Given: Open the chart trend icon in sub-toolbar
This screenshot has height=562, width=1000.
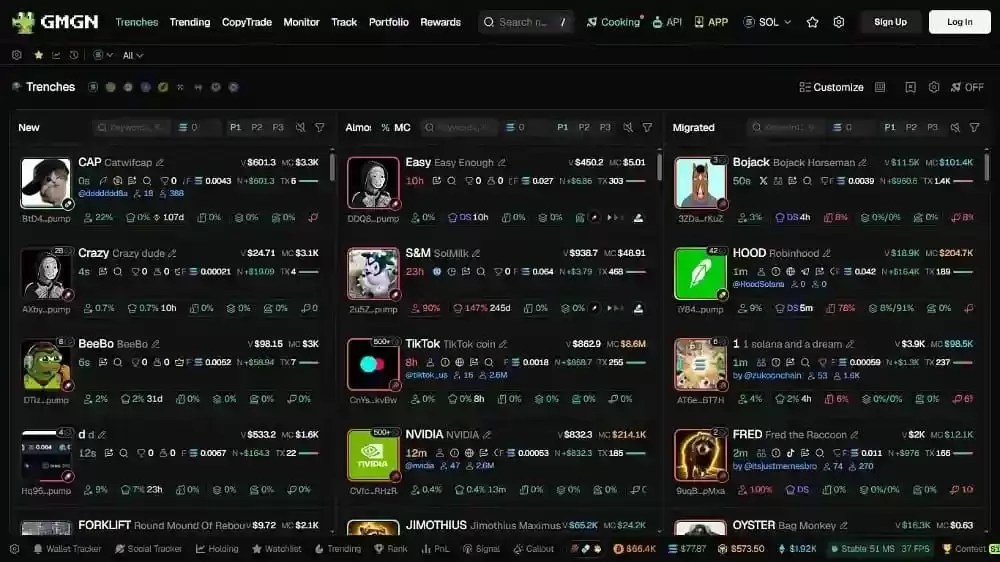Looking at the screenshot, I should pyautogui.click(x=56, y=55).
